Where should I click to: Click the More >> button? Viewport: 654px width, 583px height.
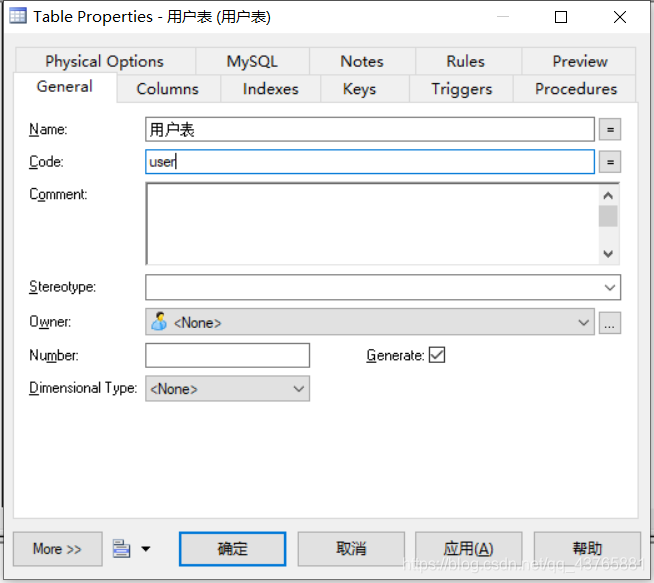point(58,549)
